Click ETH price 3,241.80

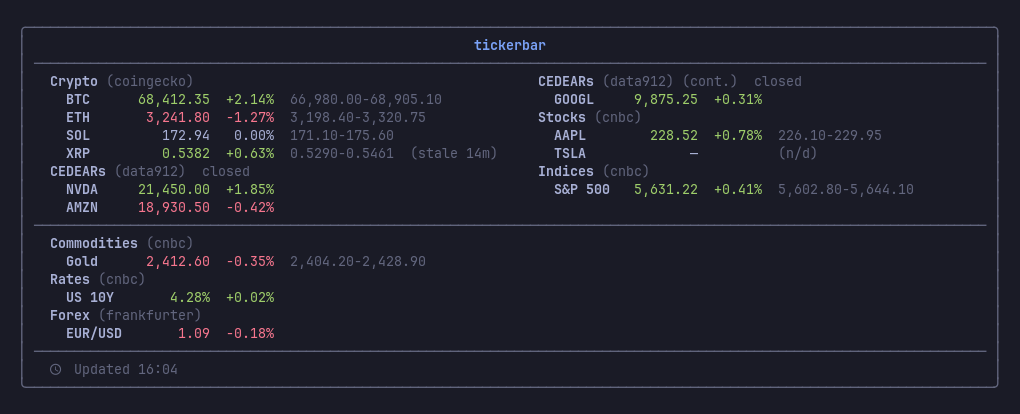tap(178, 118)
